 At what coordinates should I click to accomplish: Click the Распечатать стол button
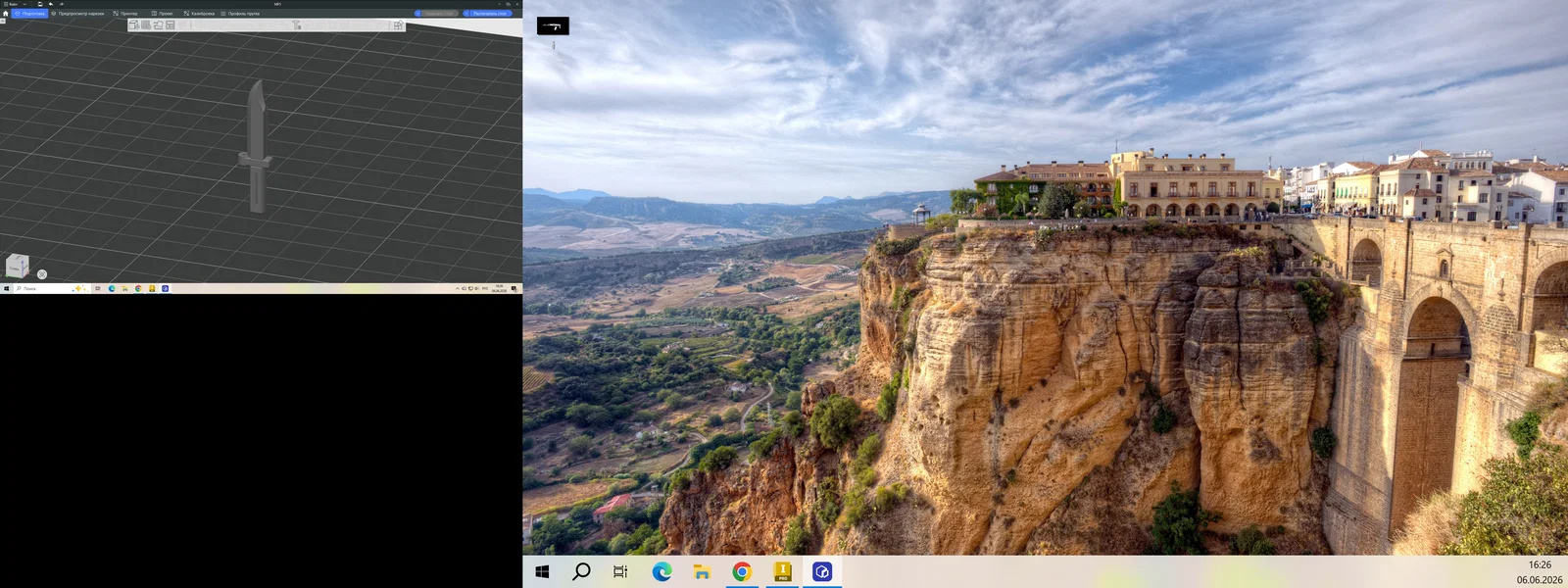pos(490,14)
